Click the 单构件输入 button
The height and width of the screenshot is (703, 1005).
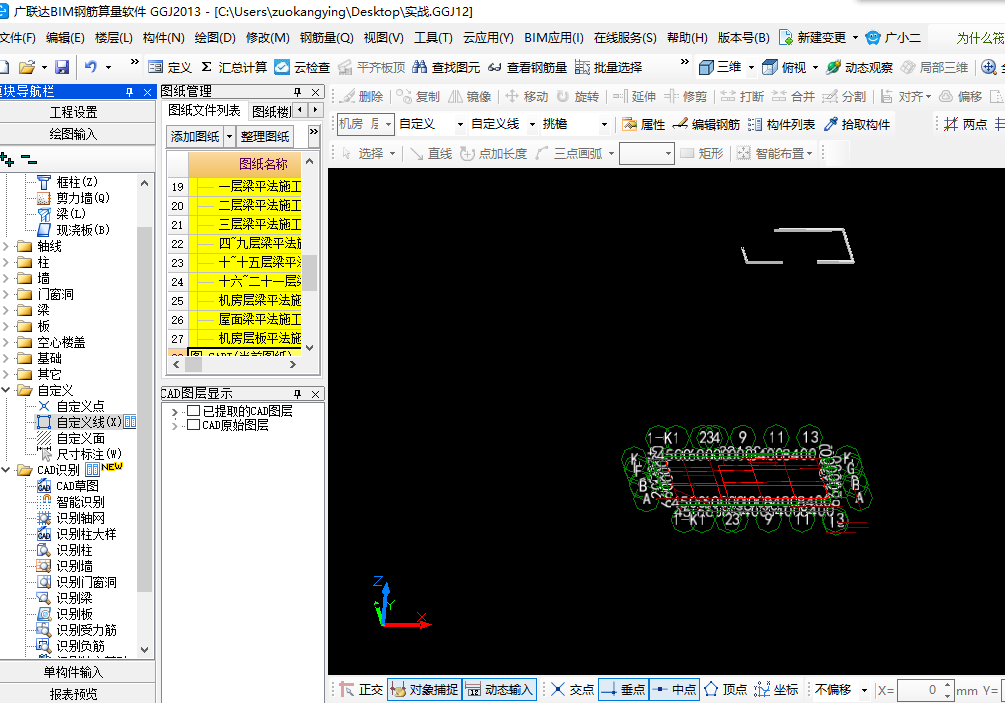coord(74,672)
